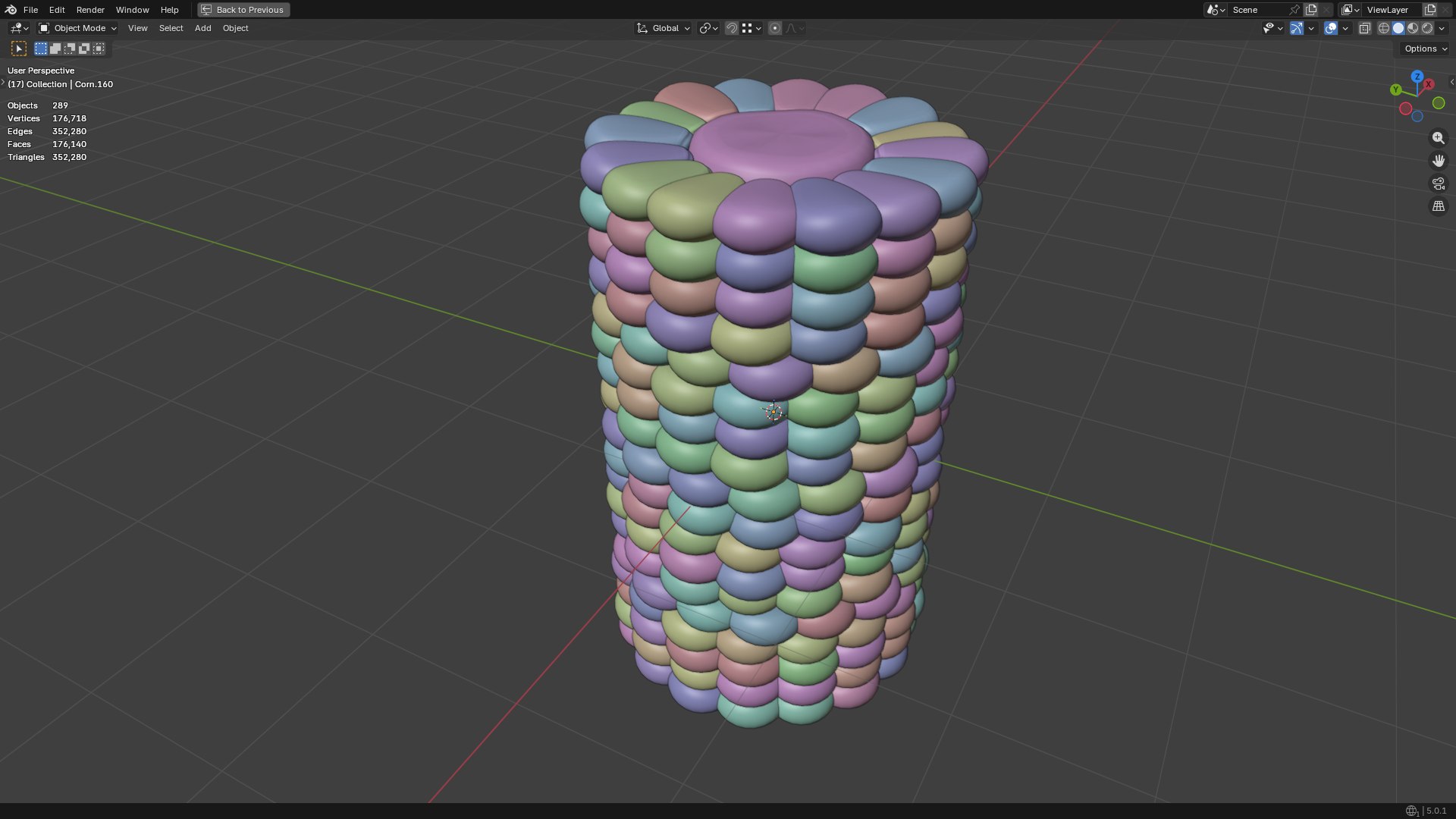This screenshot has width=1456, height=819.
Task: Toggle viewport overlays
Action: pos(1331,28)
